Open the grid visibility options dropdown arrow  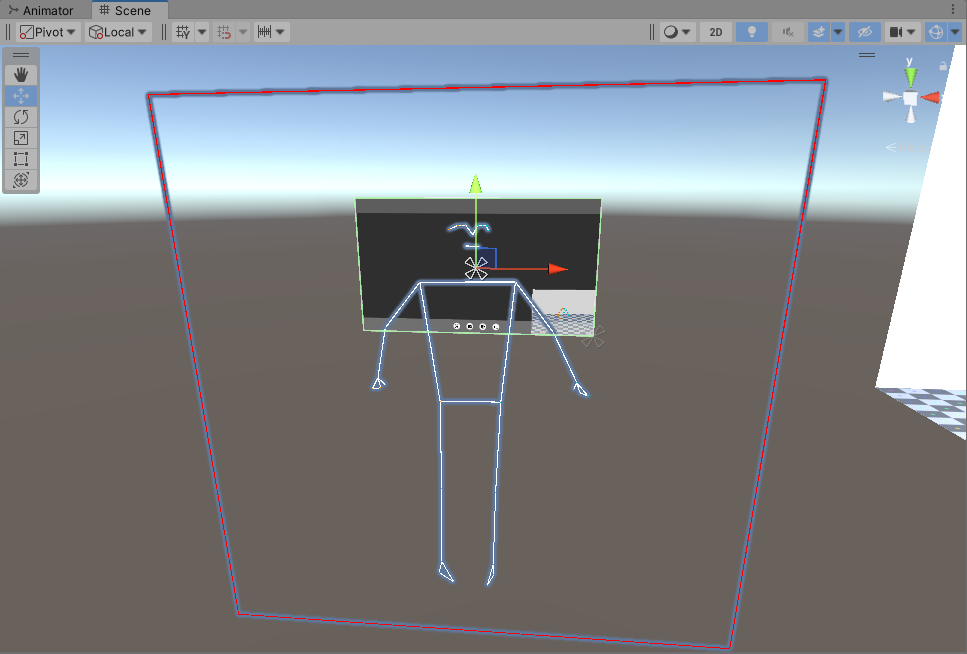(x=202, y=32)
